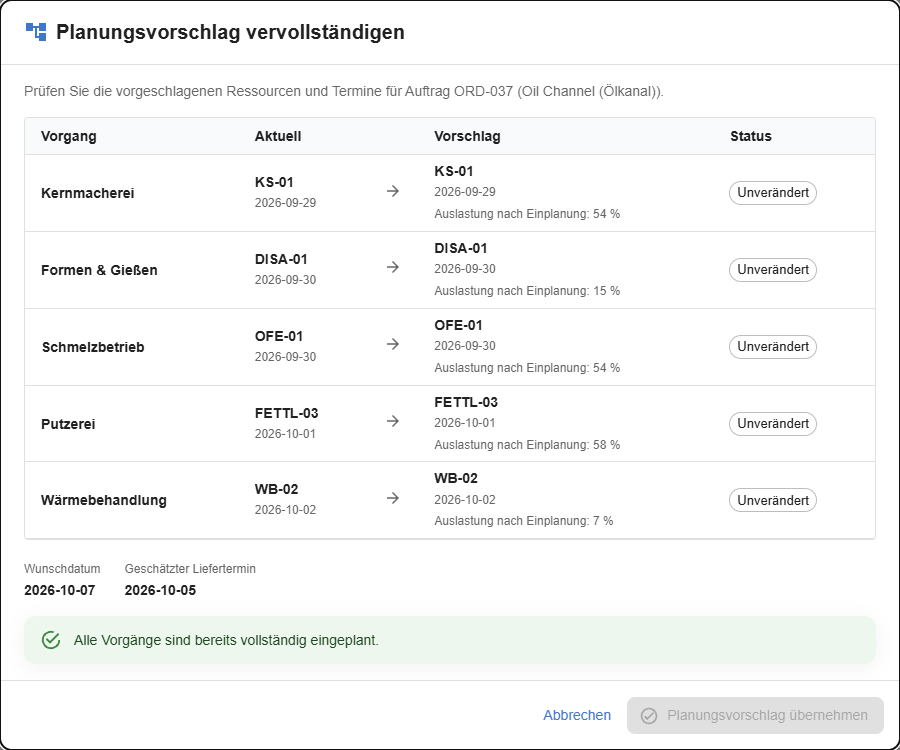Click the arrow icon in the Putzerei row

coord(393,421)
